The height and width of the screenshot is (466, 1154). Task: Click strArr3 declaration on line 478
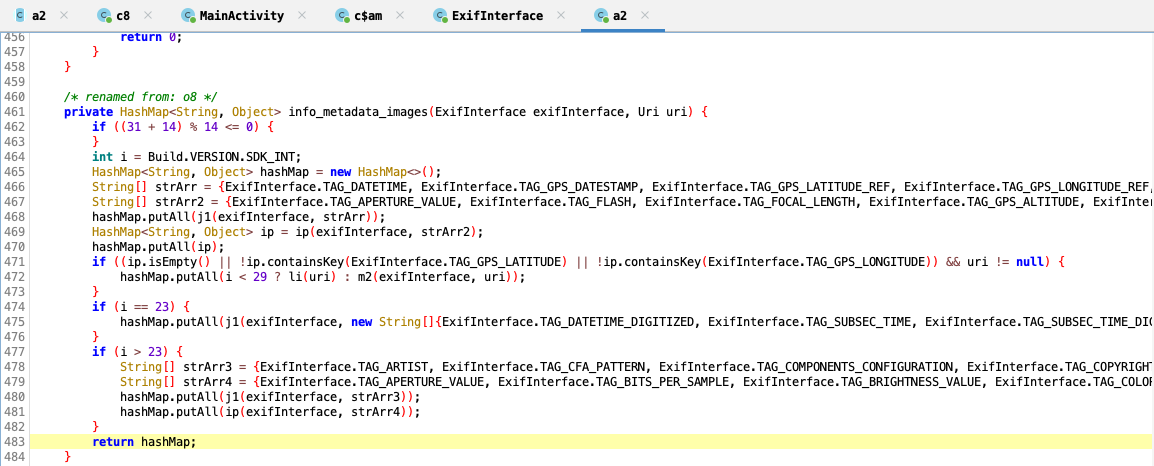tap(212, 367)
